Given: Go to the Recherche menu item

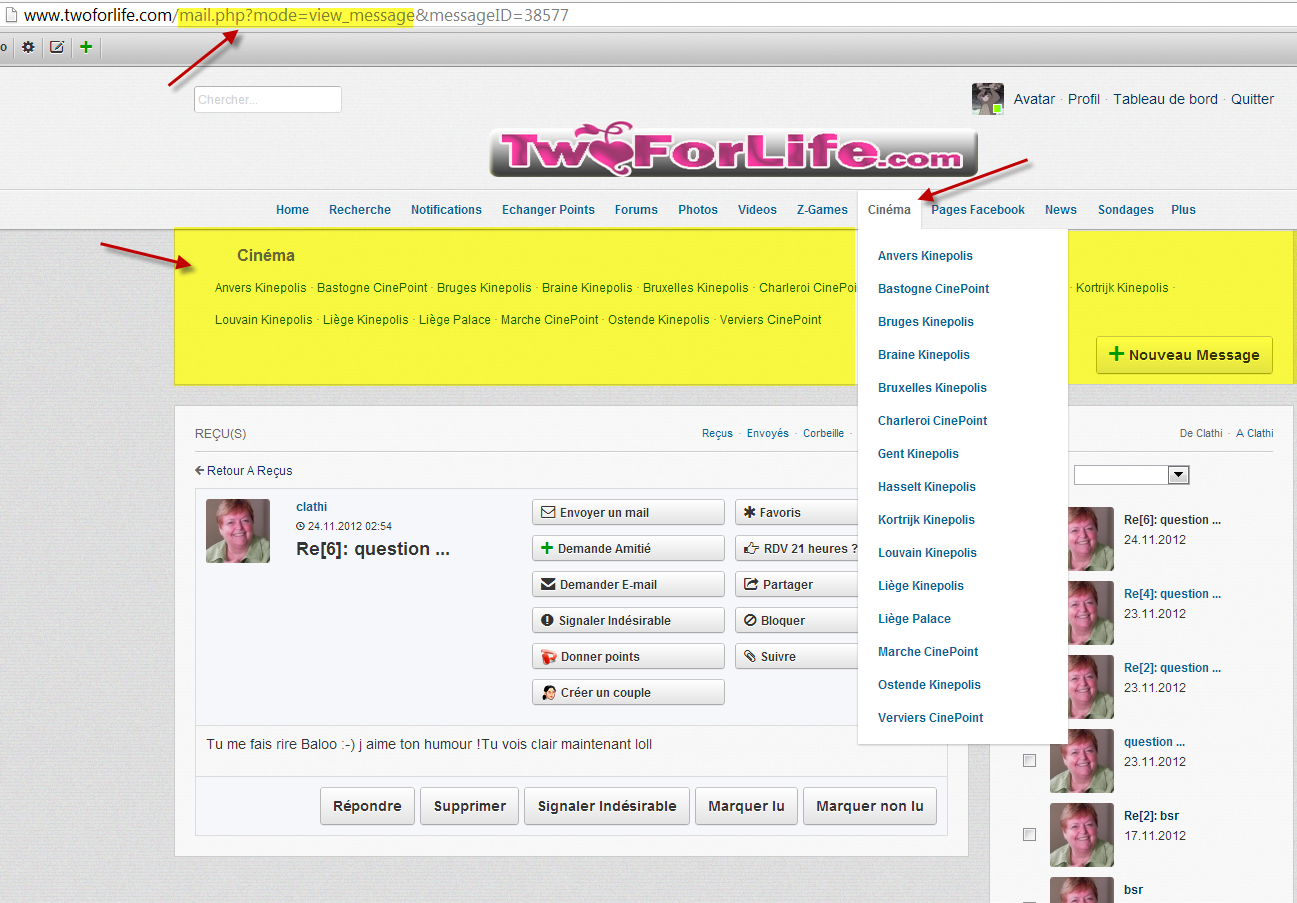Looking at the screenshot, I should 360,210.
